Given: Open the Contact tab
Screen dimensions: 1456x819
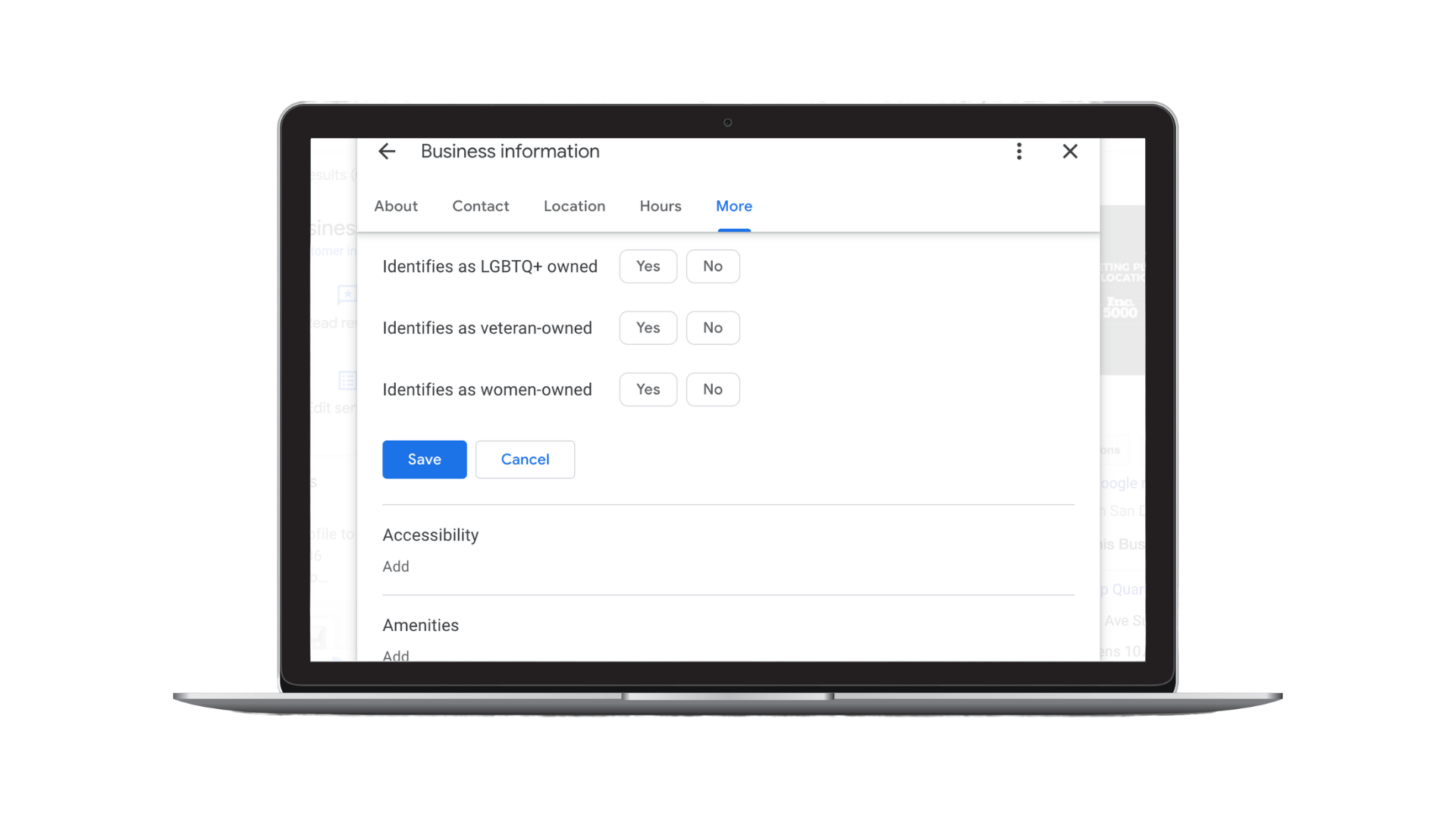Looking at the screenshot, I should [x=480, y=206].
